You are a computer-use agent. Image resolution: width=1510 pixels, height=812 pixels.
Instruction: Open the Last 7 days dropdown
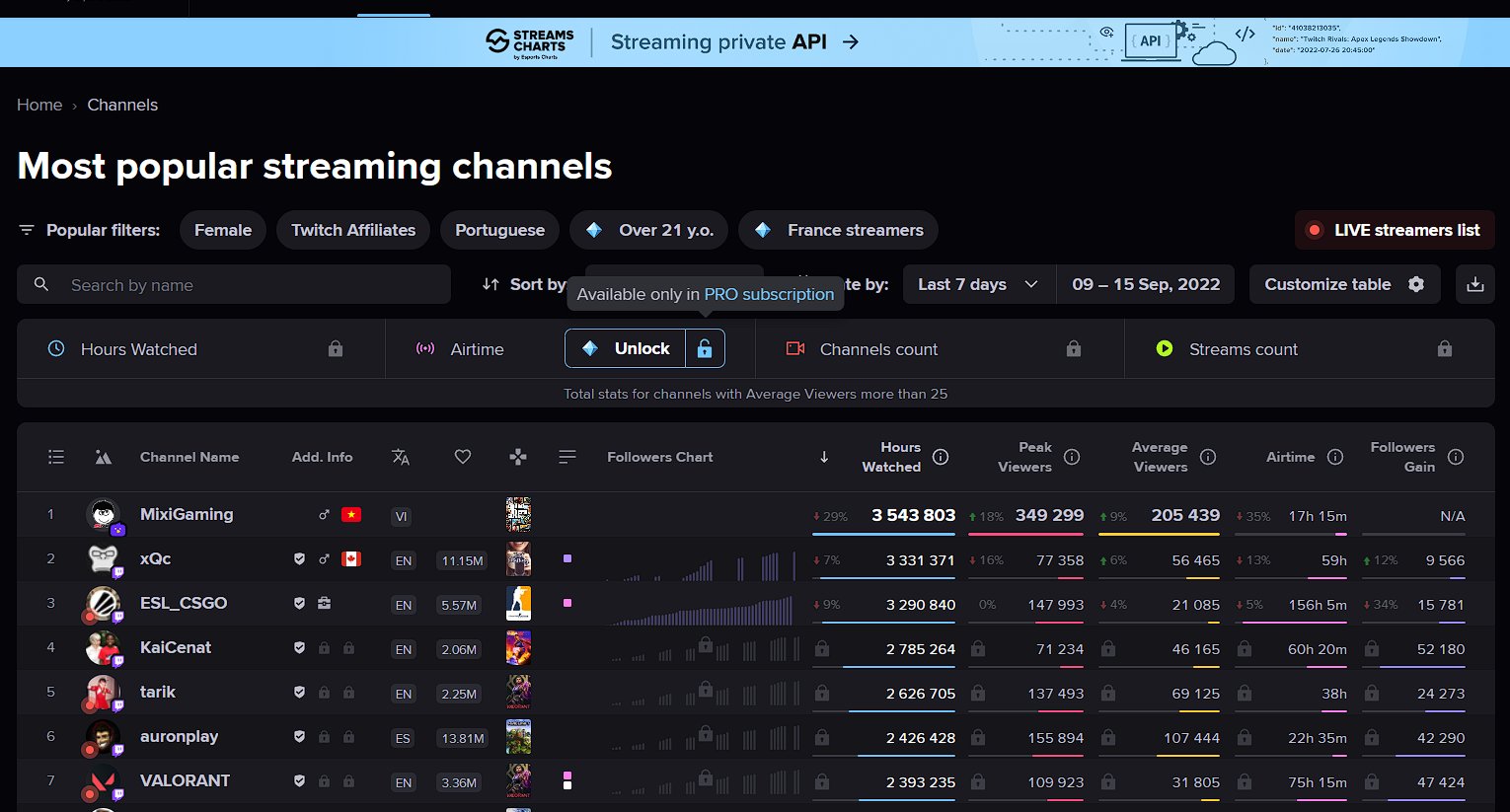pyautogui.click(x=977, y=284)
